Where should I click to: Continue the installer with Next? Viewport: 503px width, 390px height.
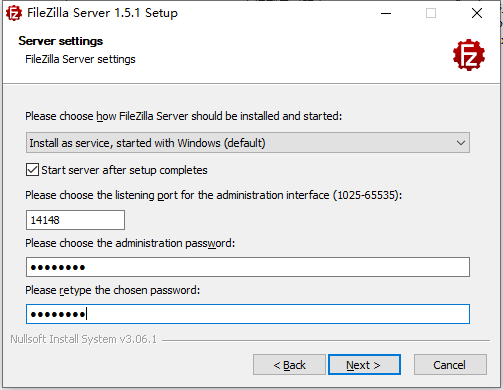click(x=364, y=365)
